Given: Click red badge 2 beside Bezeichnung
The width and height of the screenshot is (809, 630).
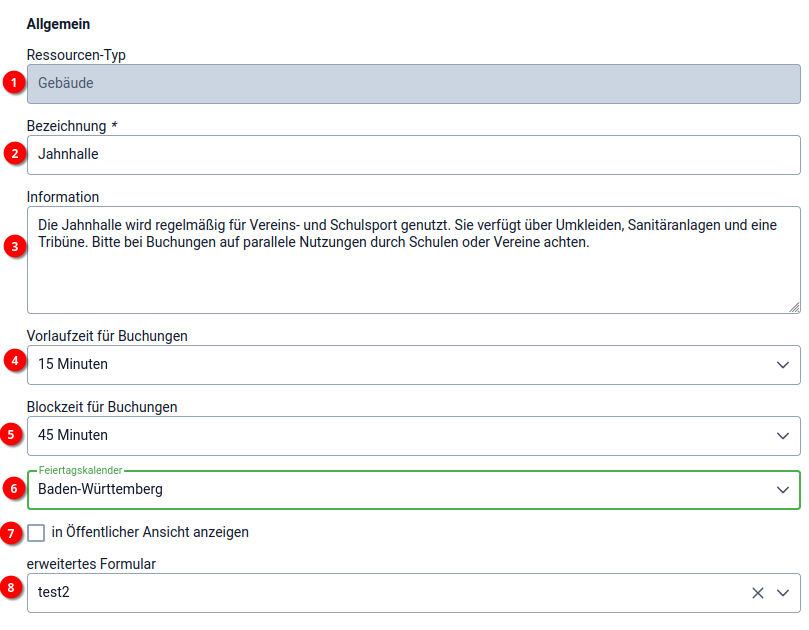Looking at the screenshot, I should tap(13, 154).
